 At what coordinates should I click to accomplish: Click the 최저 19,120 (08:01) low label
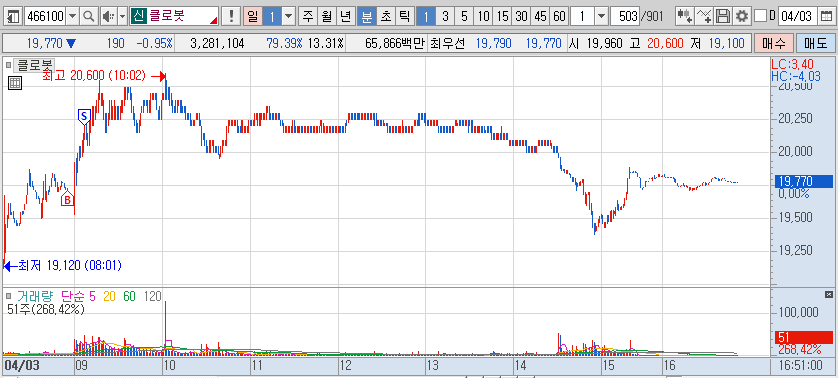coord(70,265)
